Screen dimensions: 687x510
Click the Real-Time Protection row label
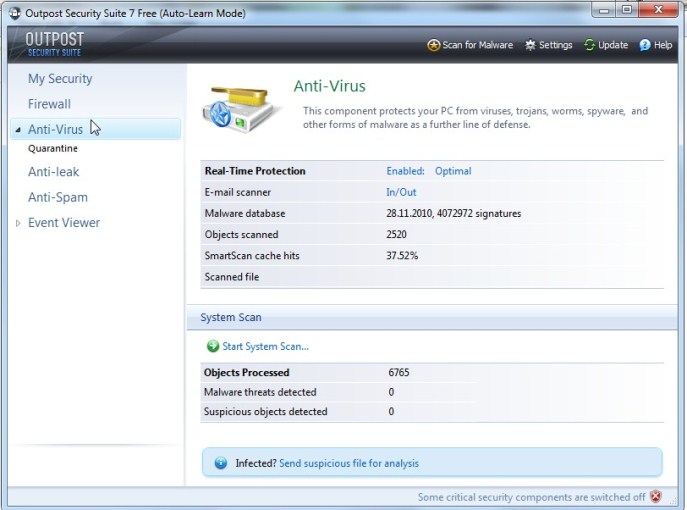tap(255, 171)
